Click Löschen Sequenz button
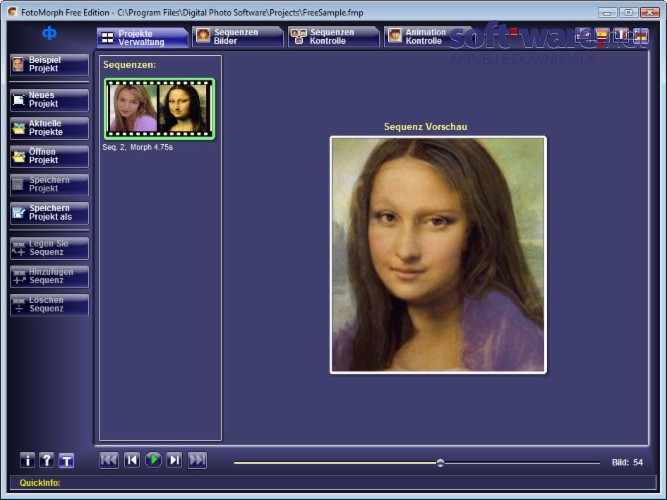 [x=49, y=305]
